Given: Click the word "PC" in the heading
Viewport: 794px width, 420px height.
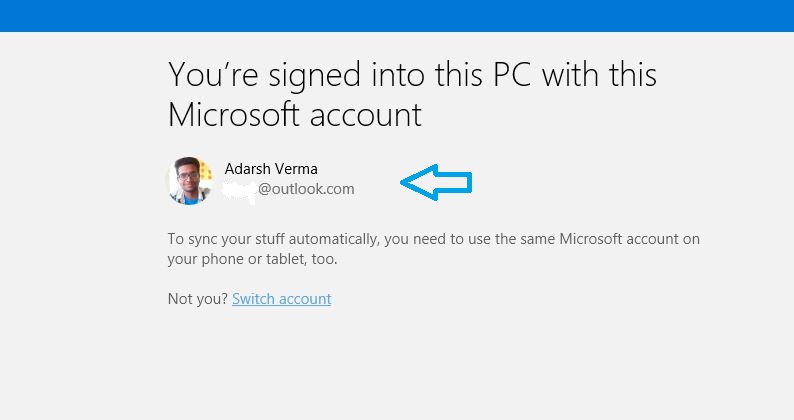Looking at the screenshot, I should coord(511,74).
